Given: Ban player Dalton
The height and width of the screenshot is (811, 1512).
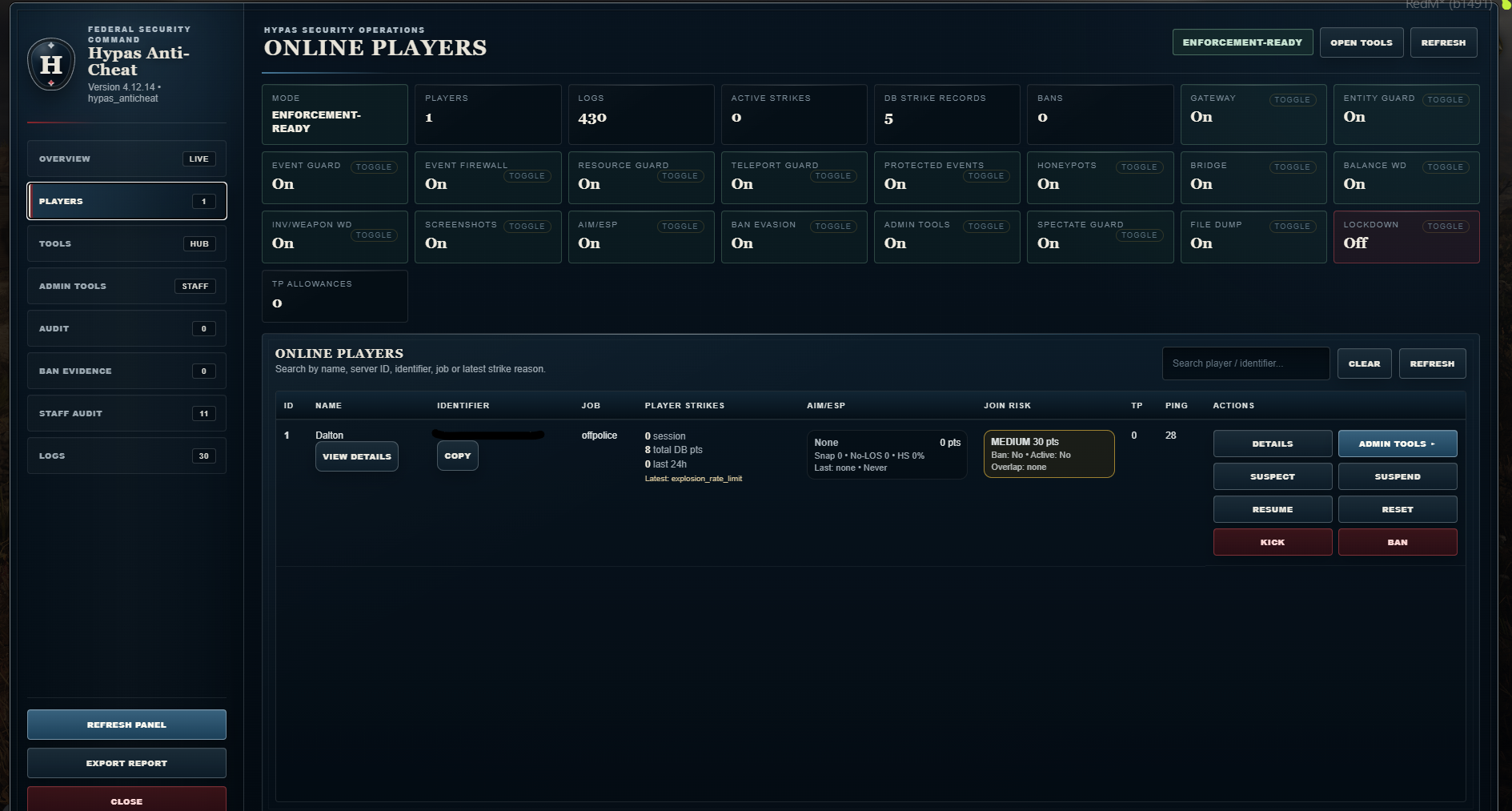Looking at the screenshot, I should pos(1398,542).
